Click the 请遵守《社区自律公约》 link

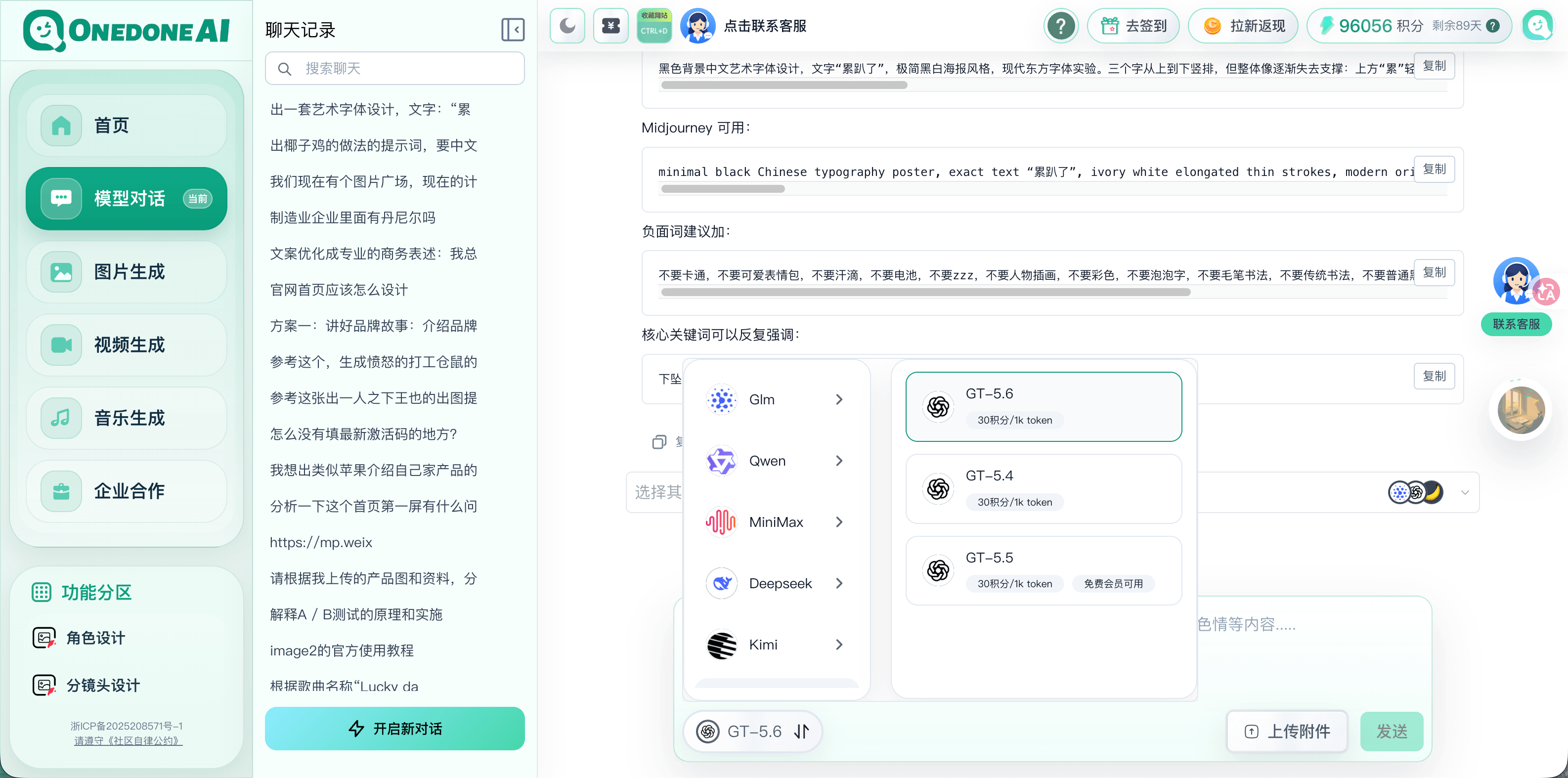click(x=128, y=740)
